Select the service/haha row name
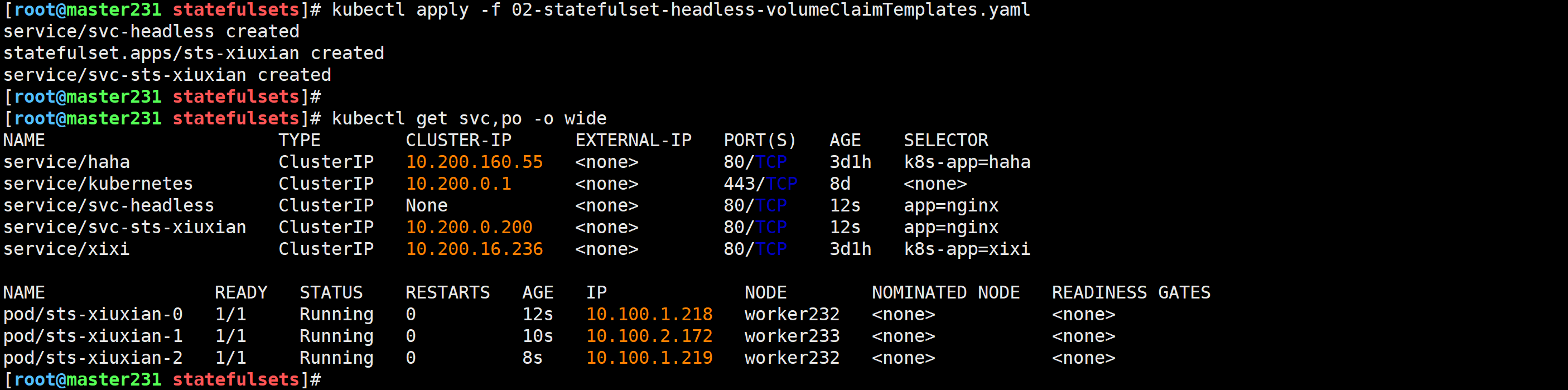Screen dimensions: 1568x390 click(66, 162)
